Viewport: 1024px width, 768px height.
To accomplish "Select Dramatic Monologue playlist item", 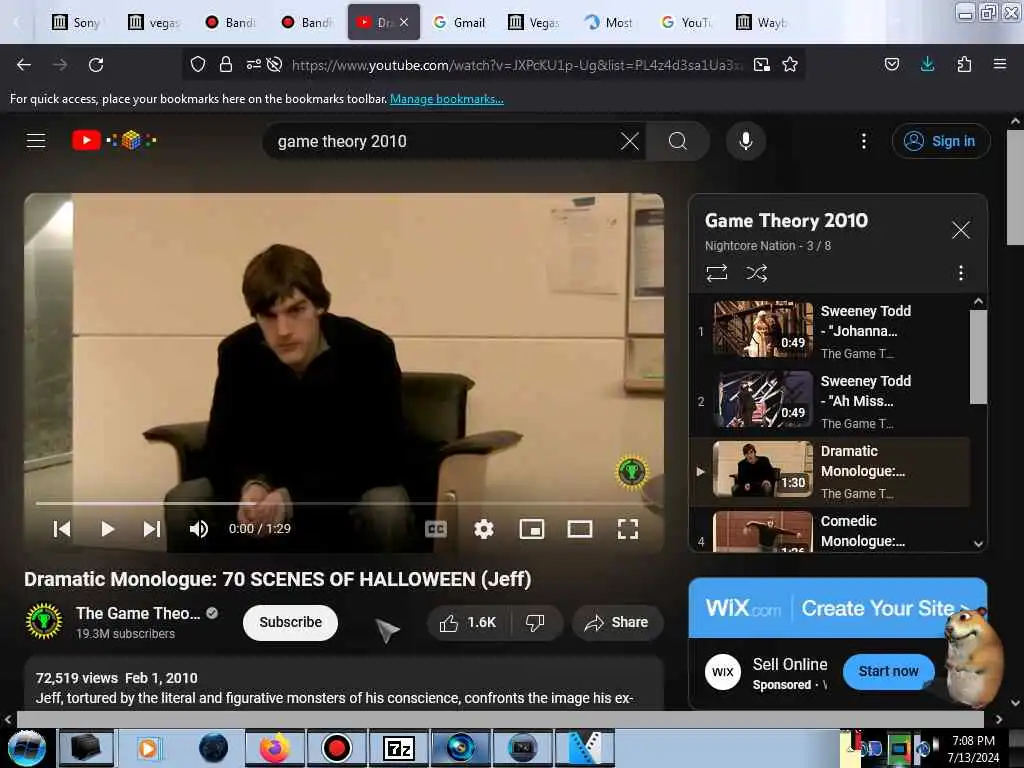I will point(829,471).
